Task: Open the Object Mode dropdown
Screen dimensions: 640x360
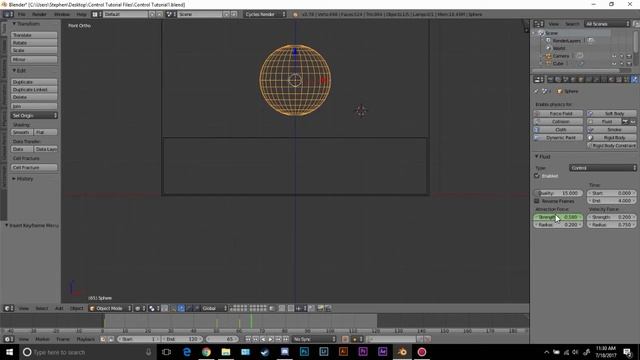Action: 110,309
